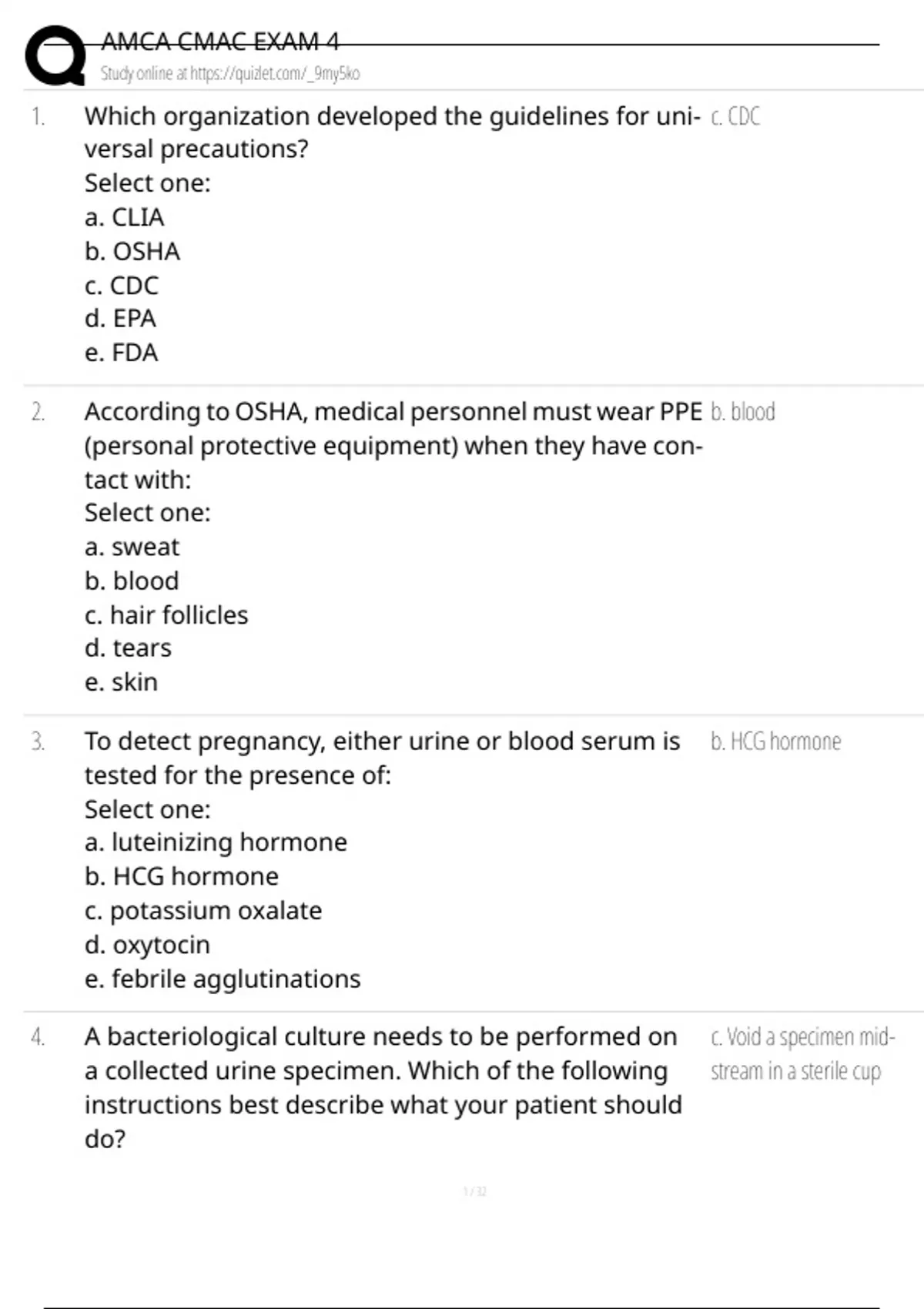The image size is (924, 1309).
Task: Select option a. luteinizing hormone
Action: point(216,842)
